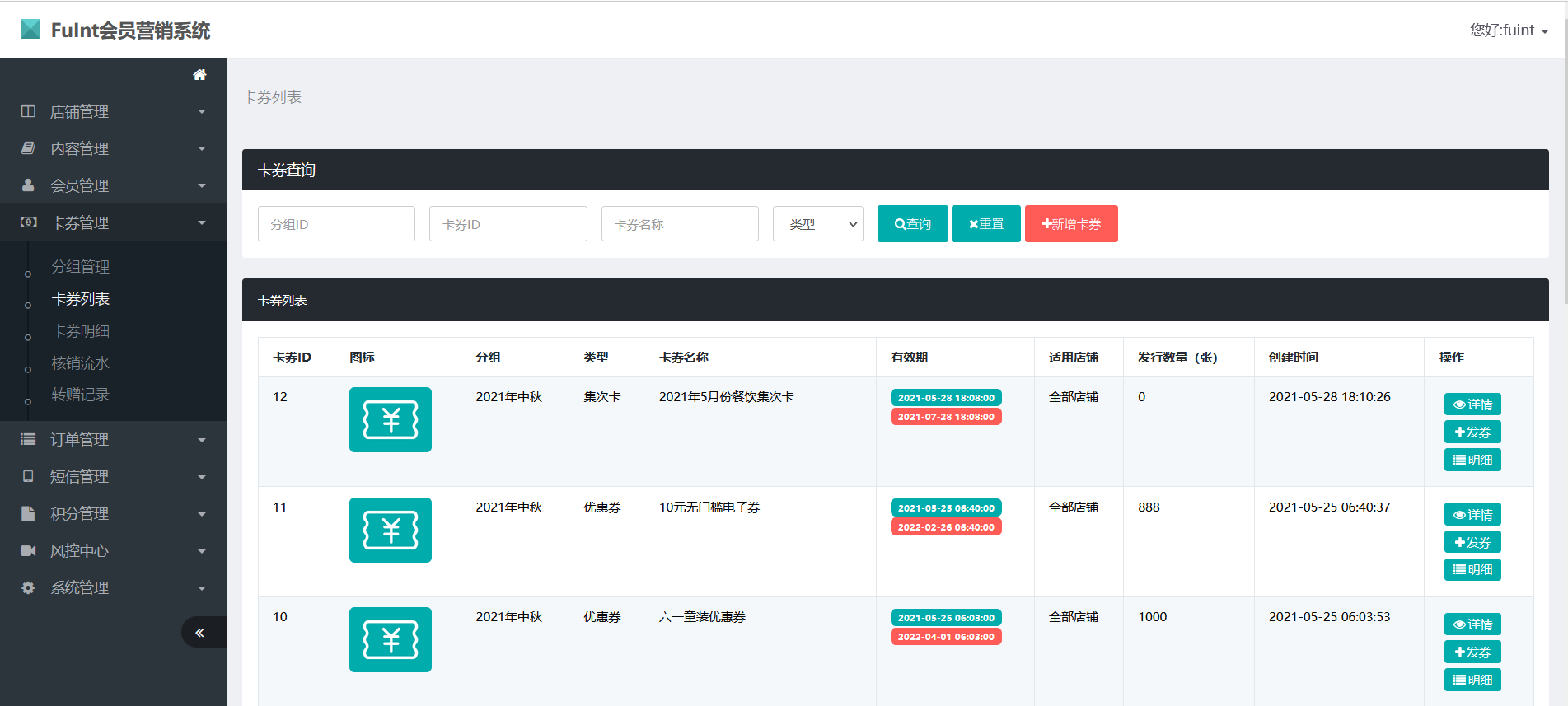This screenshot has width=1568, height=706.
Task: Focus the 卡券名称 input field
Action: [x=680, y=224]
